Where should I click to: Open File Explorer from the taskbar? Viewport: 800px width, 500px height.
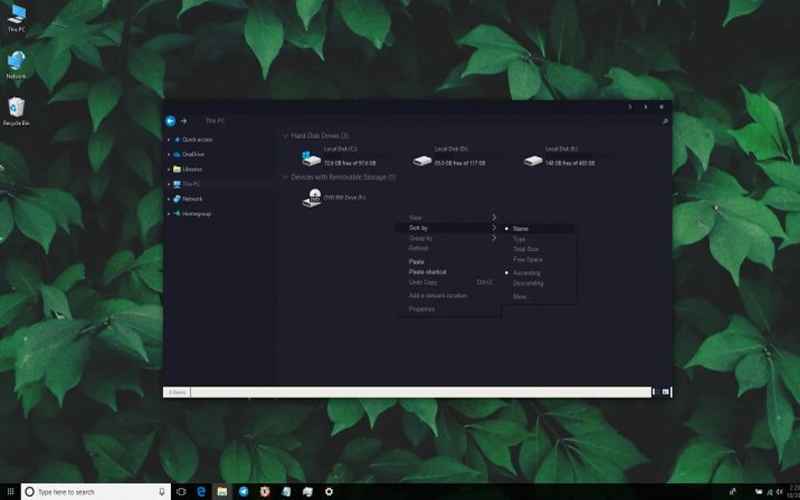pyautogui.click(x=222, y=492)
